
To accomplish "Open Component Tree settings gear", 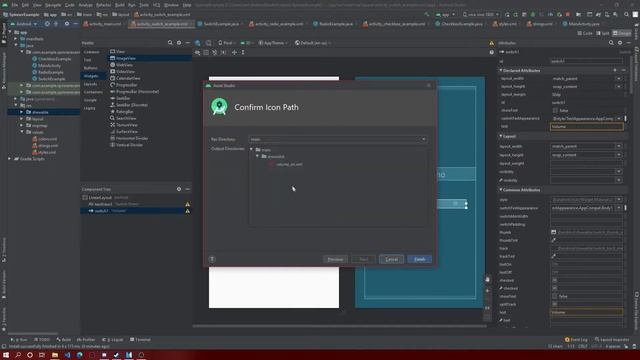I will [179, 189].
